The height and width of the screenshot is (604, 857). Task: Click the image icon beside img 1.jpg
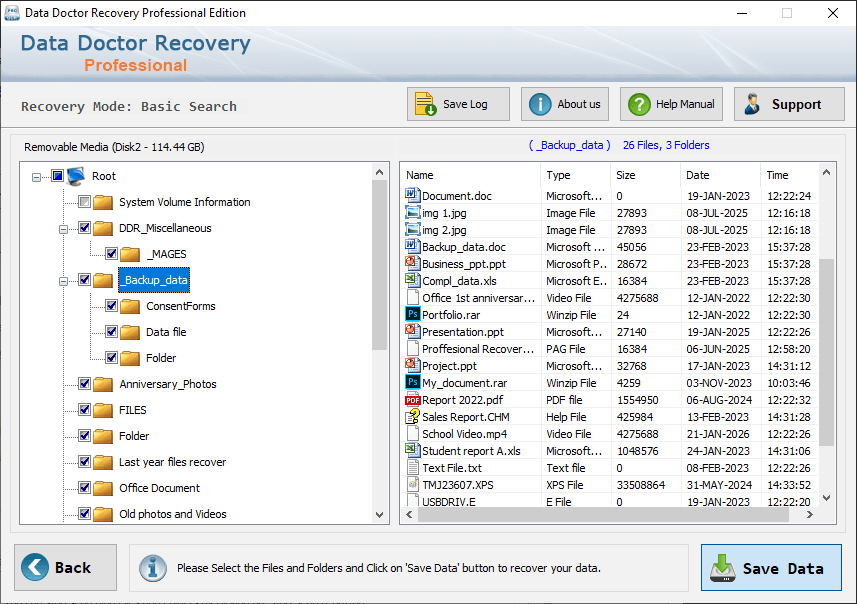click(x=412, y=212)
